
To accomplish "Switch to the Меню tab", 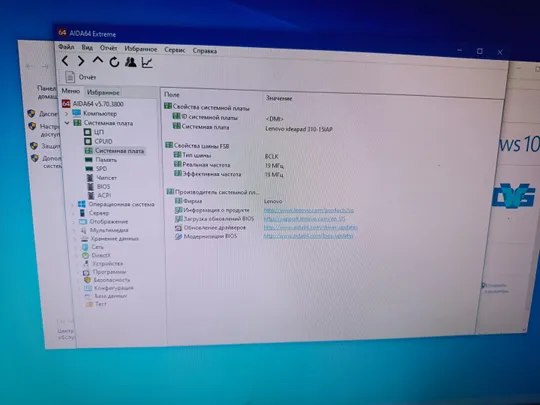I will click(71, 91).
